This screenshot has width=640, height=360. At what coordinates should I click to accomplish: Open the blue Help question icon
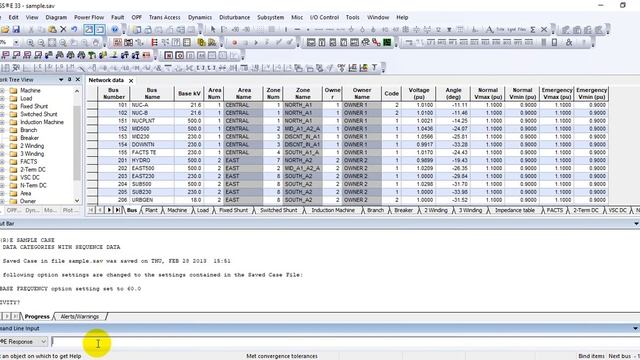(x=115, y=29)
